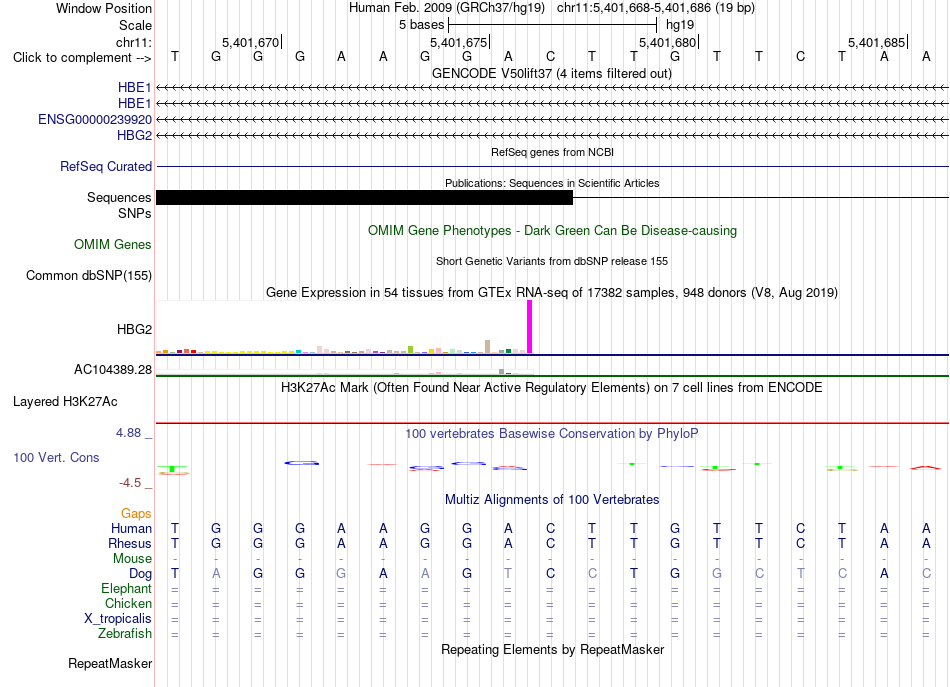Screen dimensions: 950x687
Task: Click the 'Click to complement -->' label
Action: [x=82, y=58]
